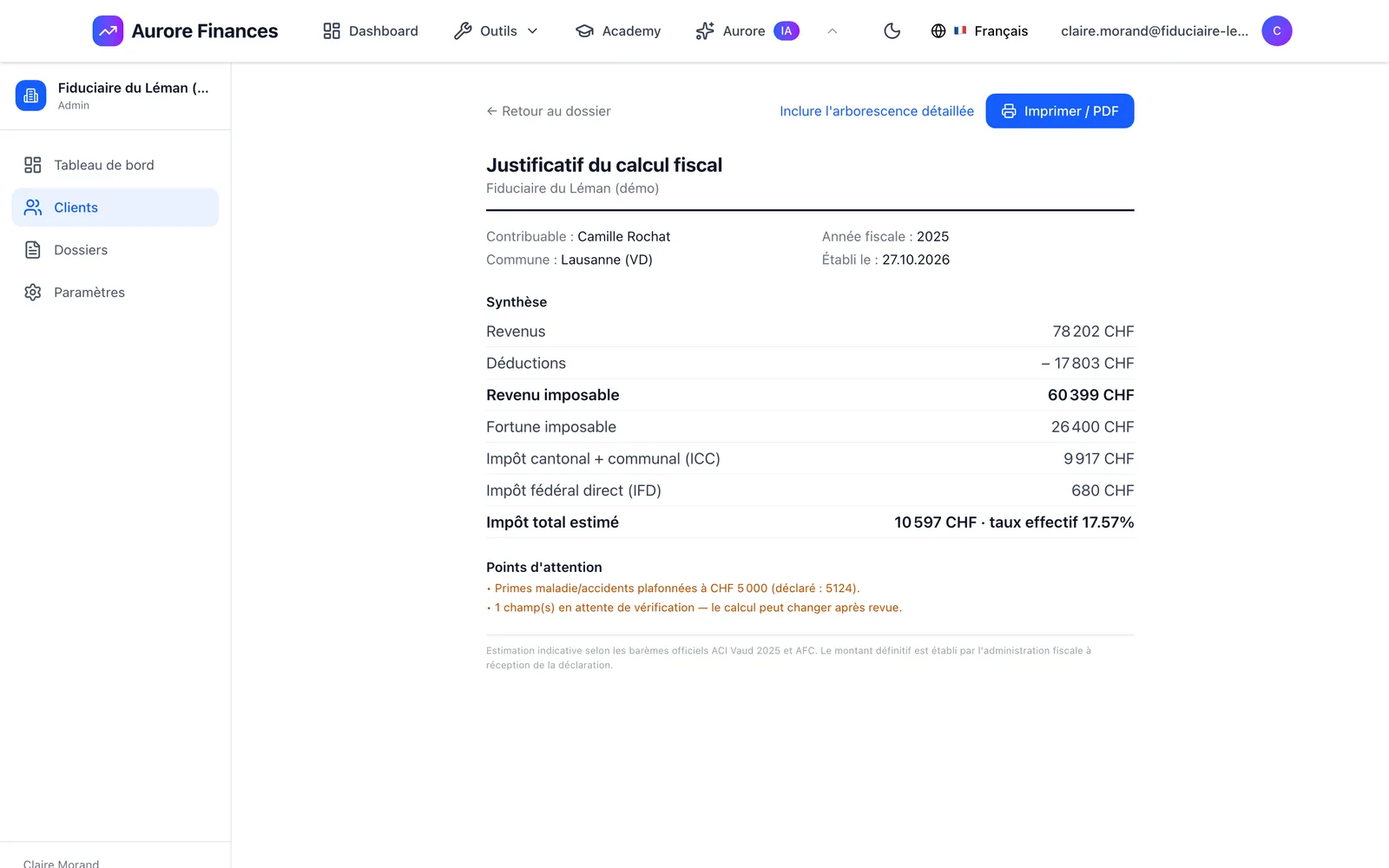Open Dossiers in the sidebar
The height and width of the screenshot is (868, 1389).
(x=115, y=250)
